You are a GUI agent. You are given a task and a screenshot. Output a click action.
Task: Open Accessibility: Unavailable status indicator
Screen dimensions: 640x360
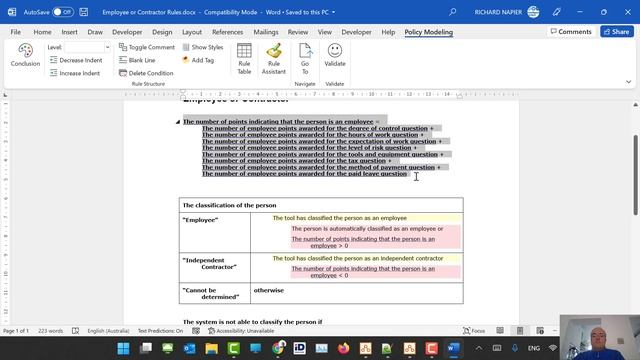241,331
